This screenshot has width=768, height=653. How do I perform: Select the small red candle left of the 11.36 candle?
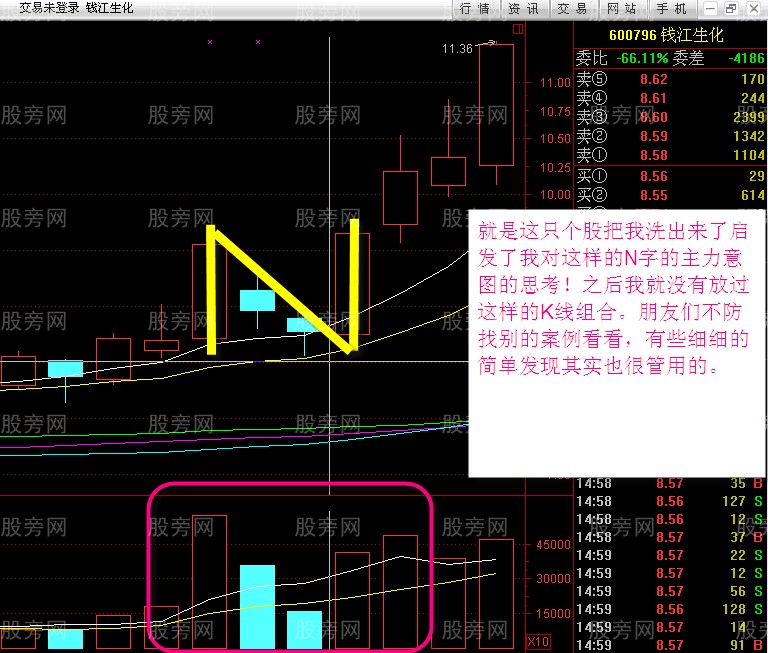click(x=448, y=171)
